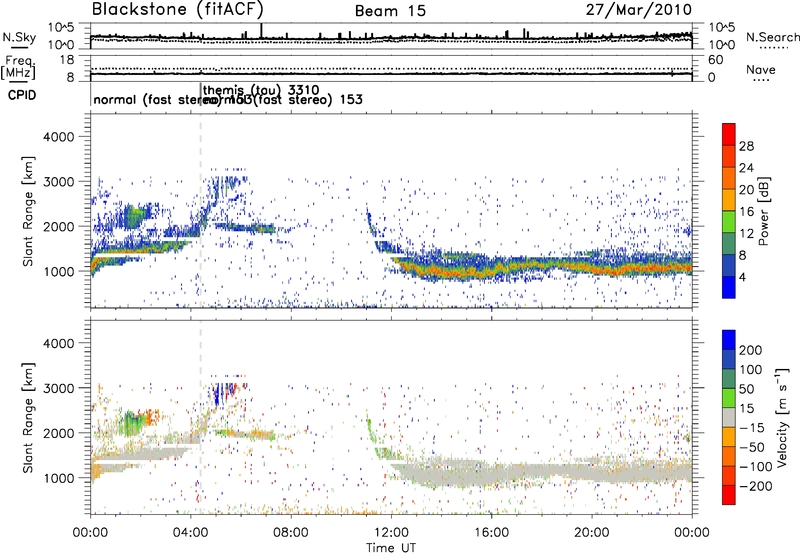Click the '08:00' time axis label

(291, 533)
